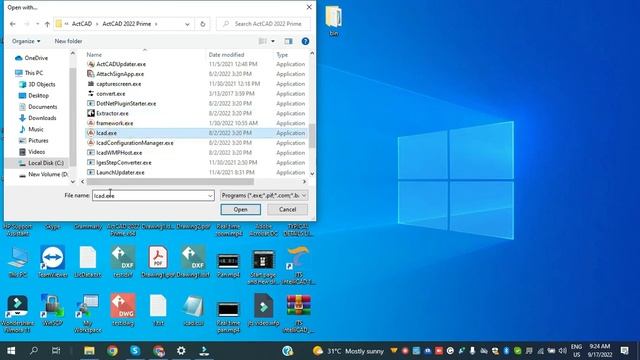The image size is (640, 360).
Task: Click the Cancel button
Action: click(287, 209)
